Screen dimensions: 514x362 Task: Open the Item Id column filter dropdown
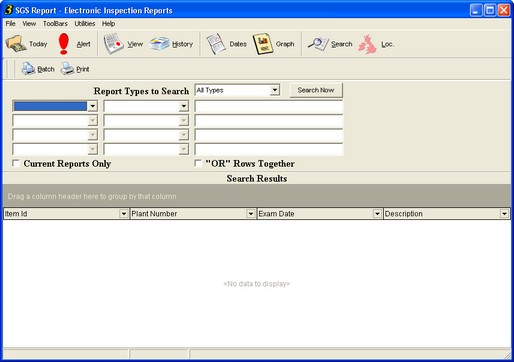[124, 214]
